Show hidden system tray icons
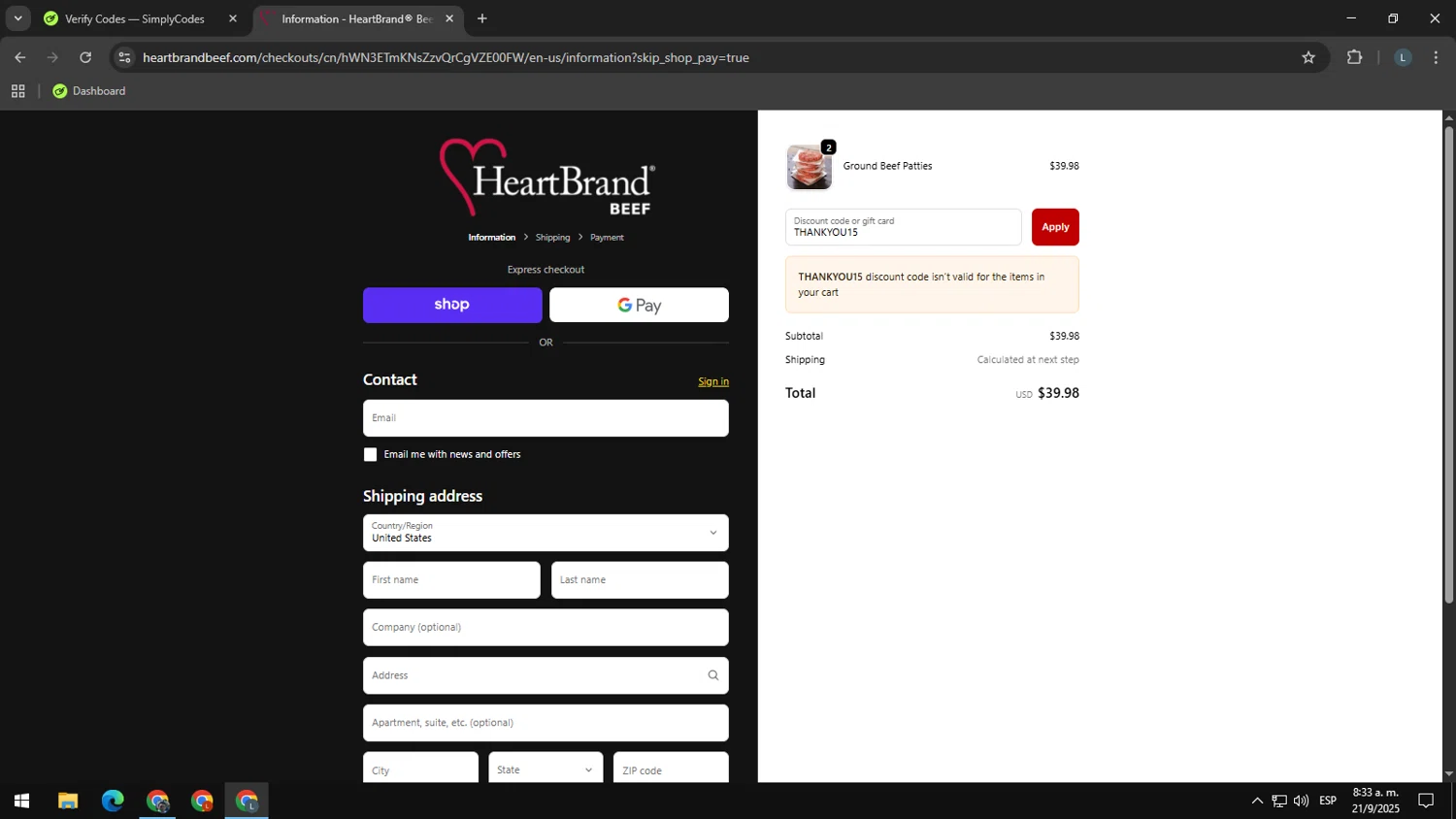Viewport: 1456px width, 819px height. (1257, 802)
